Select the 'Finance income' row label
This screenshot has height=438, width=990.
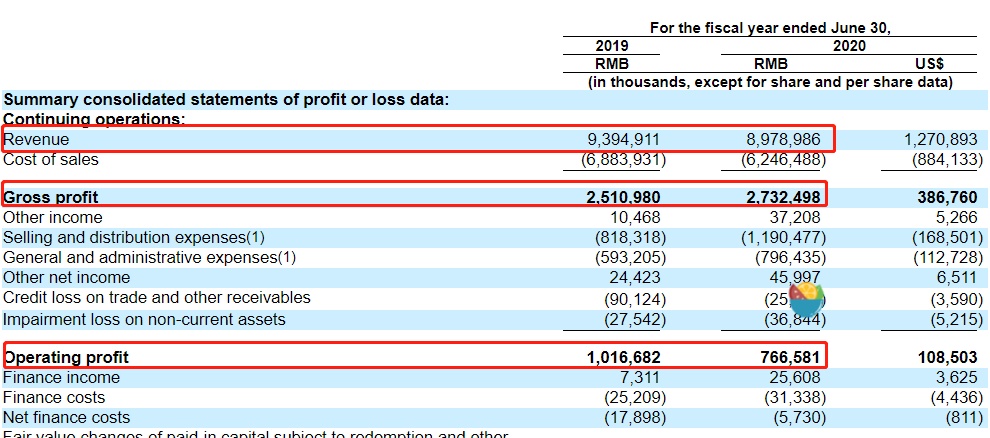pos(61,378)
